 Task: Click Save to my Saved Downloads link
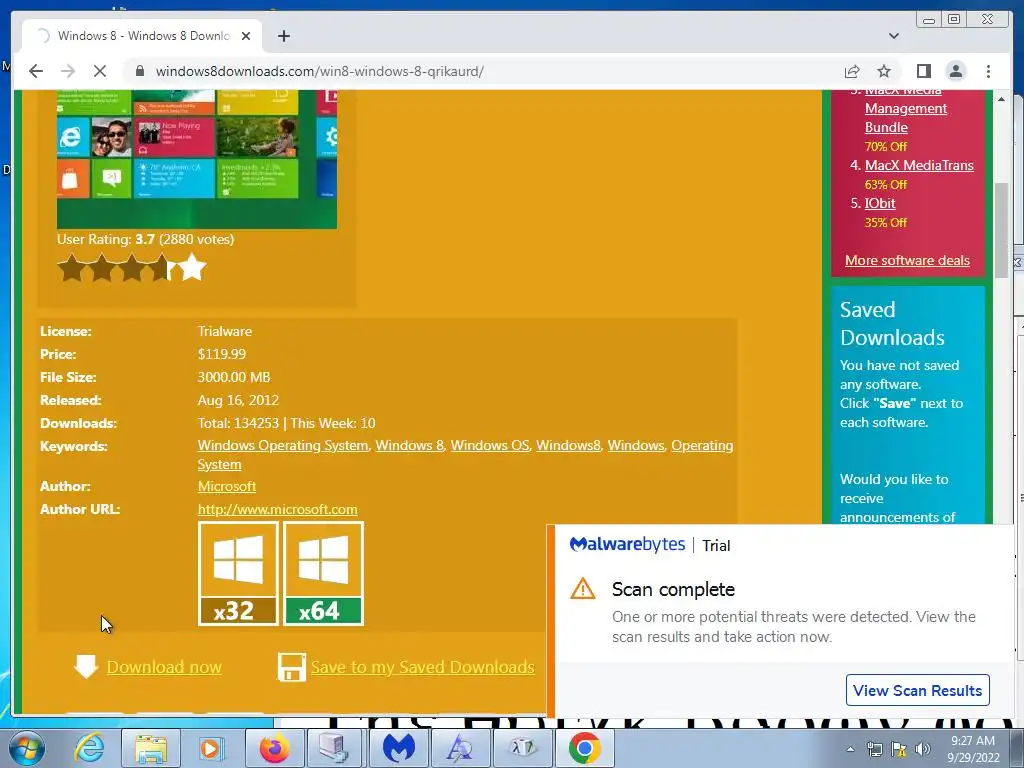click(423, 667)
